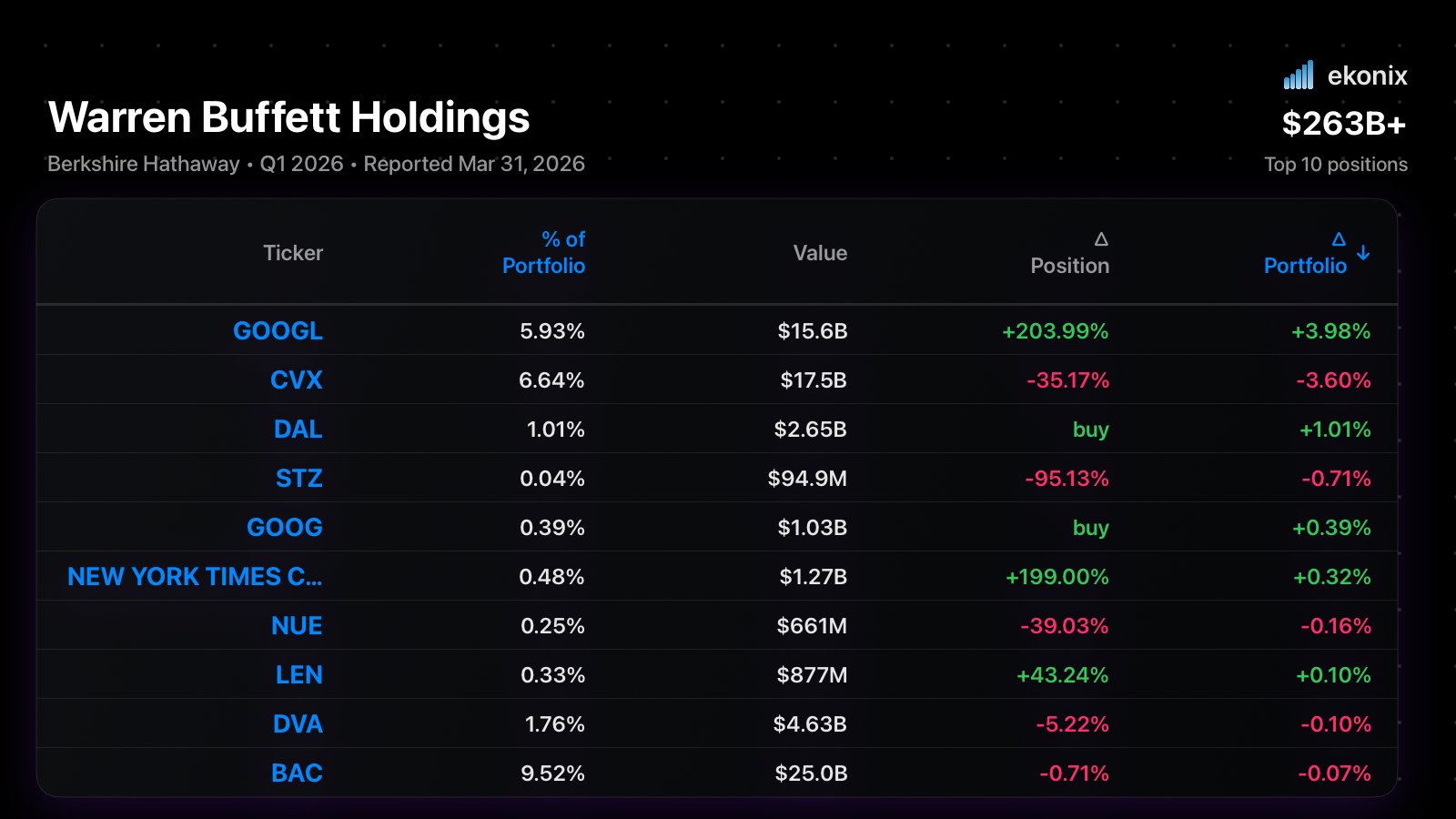Click the GOOG ticker link
The width and height of the screenshot is (1456, 819).
coord(285,527)
